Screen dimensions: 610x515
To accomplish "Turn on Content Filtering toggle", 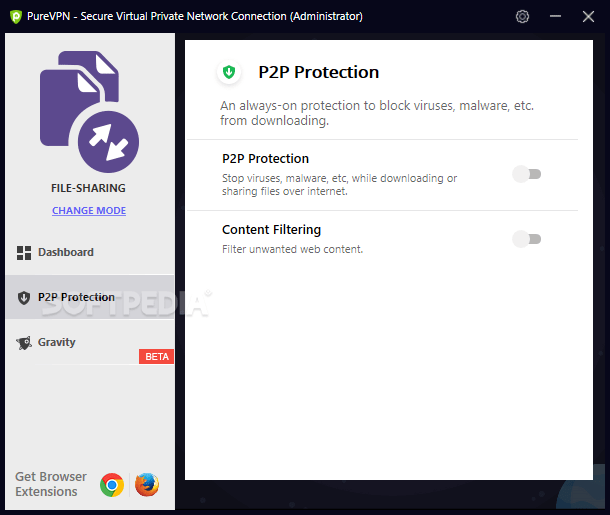I will coord(527,239).
